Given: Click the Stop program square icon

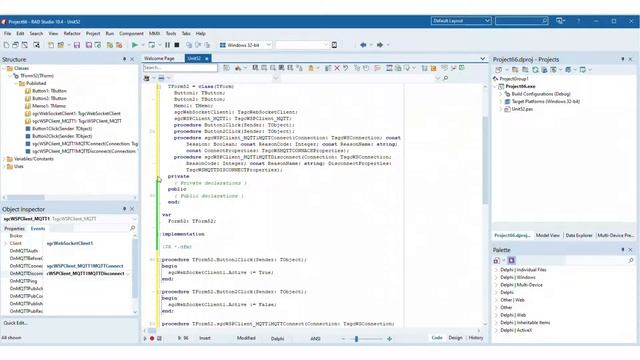Looking at the screenshot, I should point(177,45).
